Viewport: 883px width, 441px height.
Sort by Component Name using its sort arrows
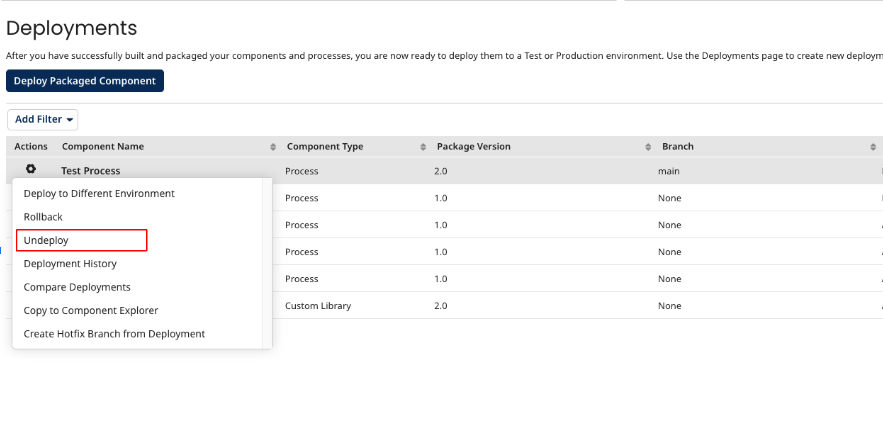click(x=274, y=147)
